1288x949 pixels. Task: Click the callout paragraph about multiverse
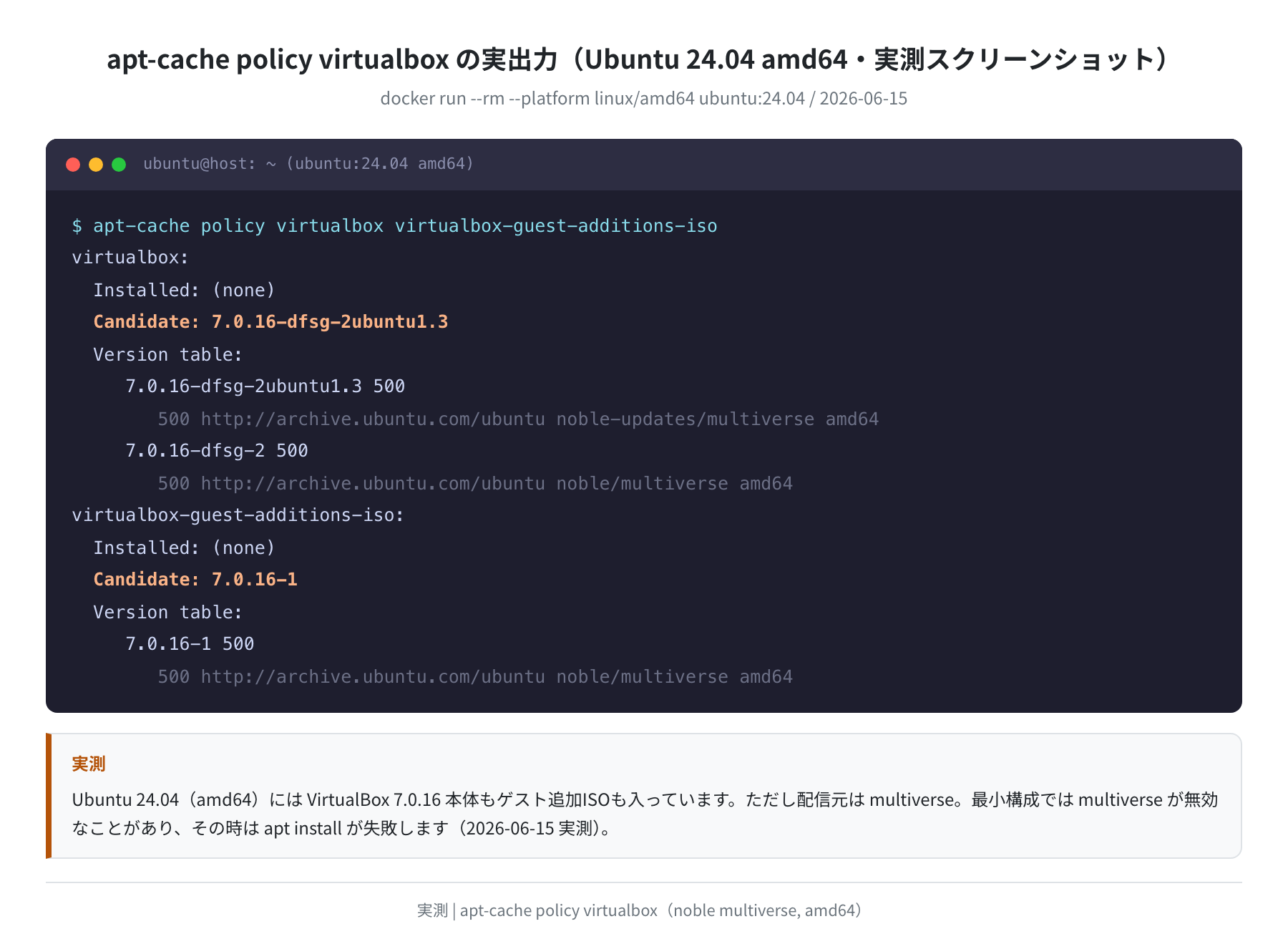(x=645, y=814)
